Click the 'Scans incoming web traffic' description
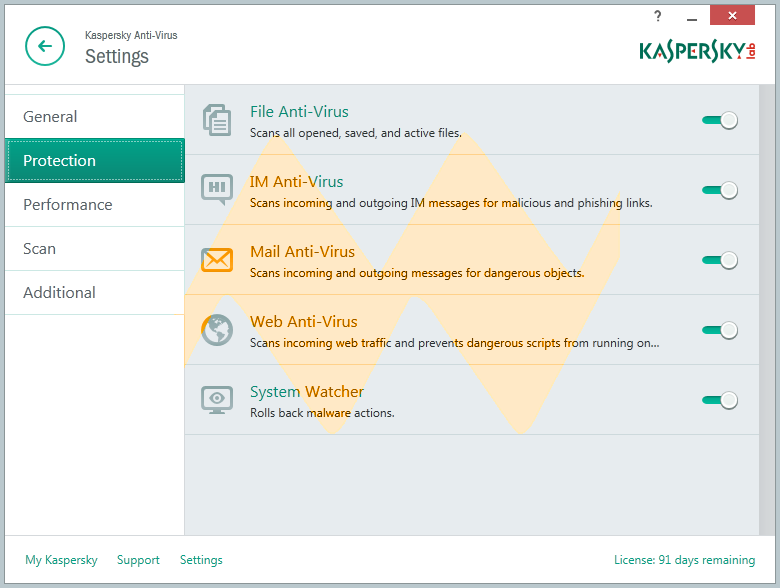The image size is (780, 588). pyautogui.click(x=455, y=343)
